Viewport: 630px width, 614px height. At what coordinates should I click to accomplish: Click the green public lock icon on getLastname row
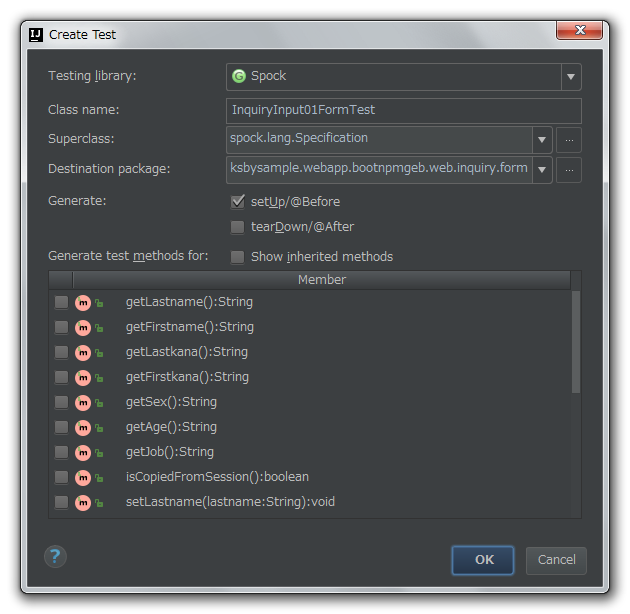tap(99, 303)
